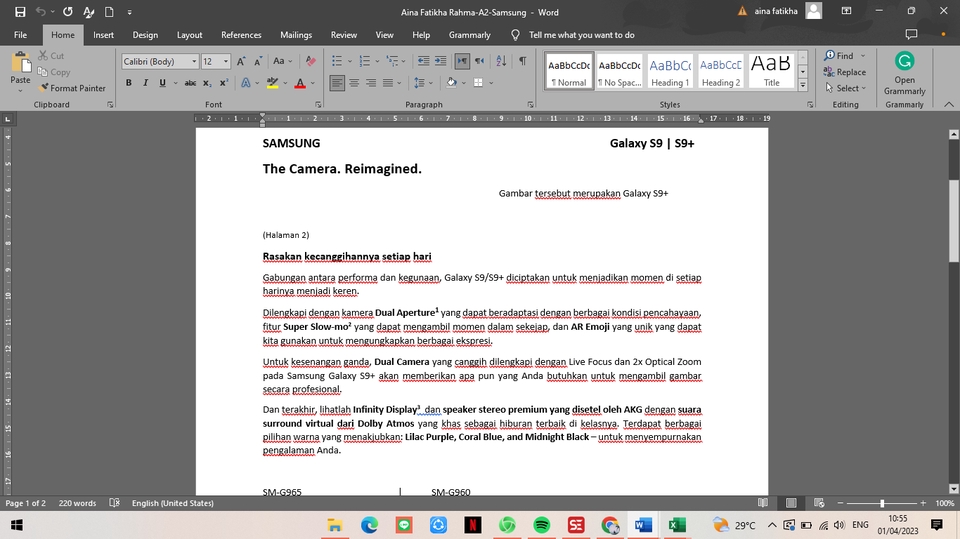
Task: Toggle underline formatting
Action: (x=162, y=83)
